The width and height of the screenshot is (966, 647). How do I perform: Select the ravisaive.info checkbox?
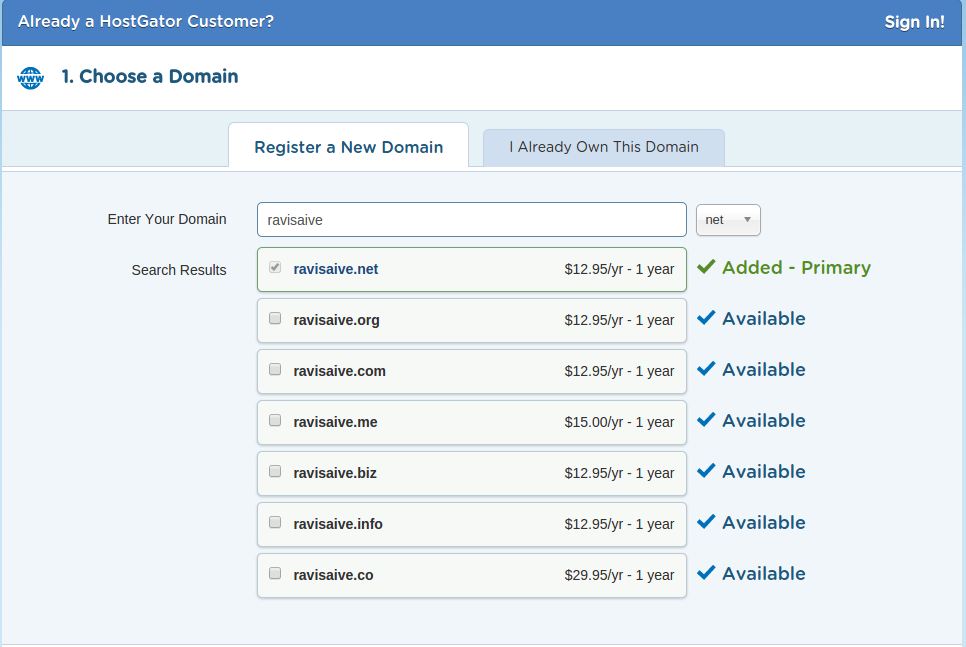point(275,523)
